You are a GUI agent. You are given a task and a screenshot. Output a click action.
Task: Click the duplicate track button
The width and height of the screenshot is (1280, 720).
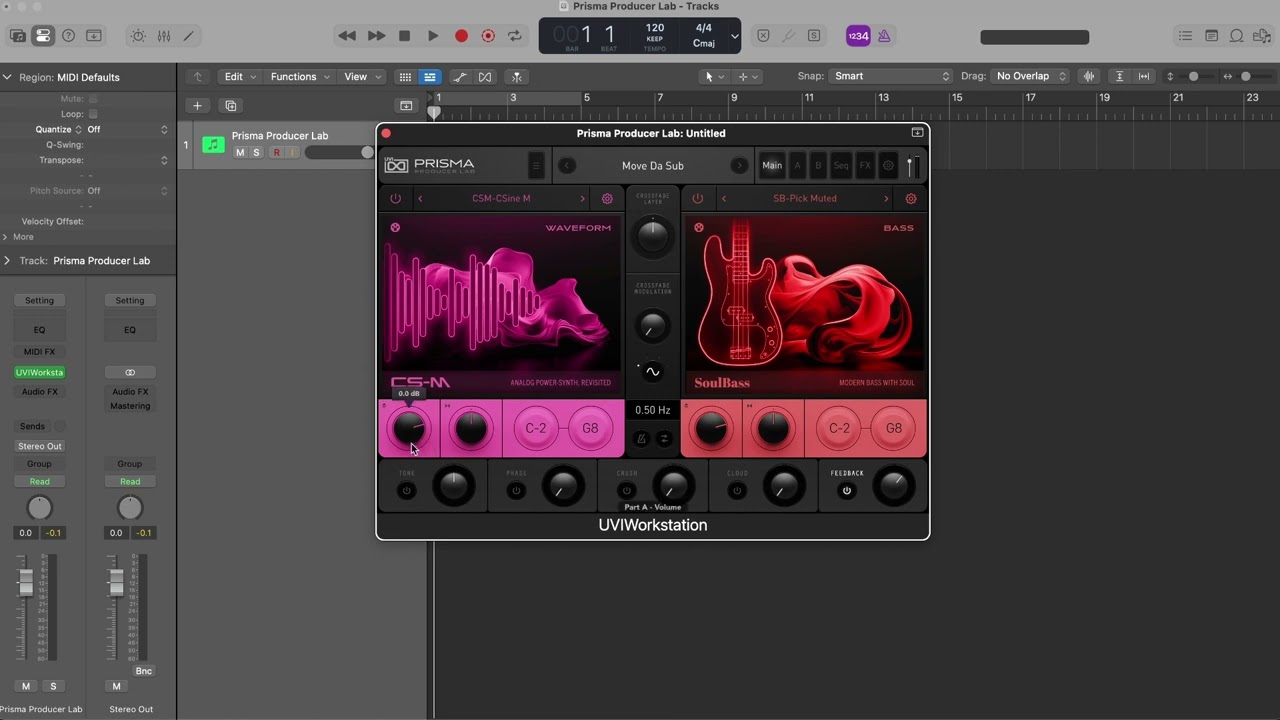pos(231,106)
